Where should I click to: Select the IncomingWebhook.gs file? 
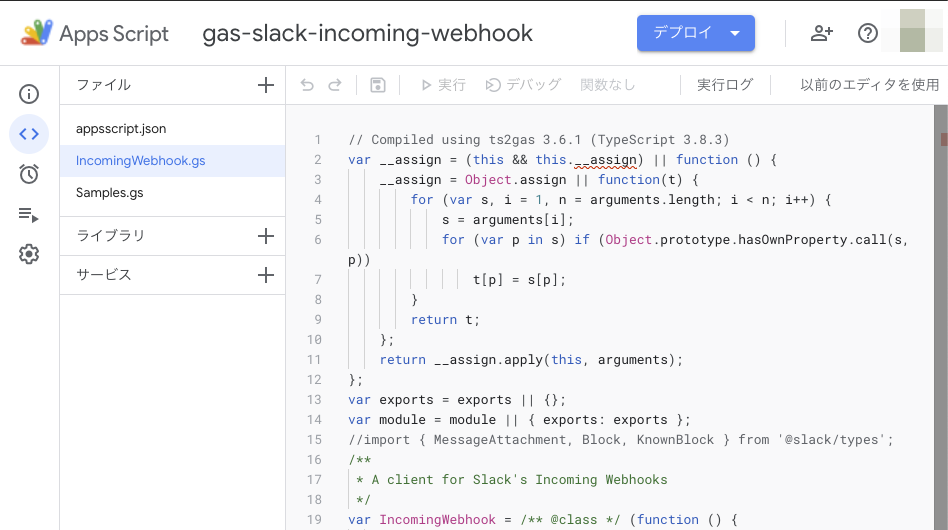172,161
